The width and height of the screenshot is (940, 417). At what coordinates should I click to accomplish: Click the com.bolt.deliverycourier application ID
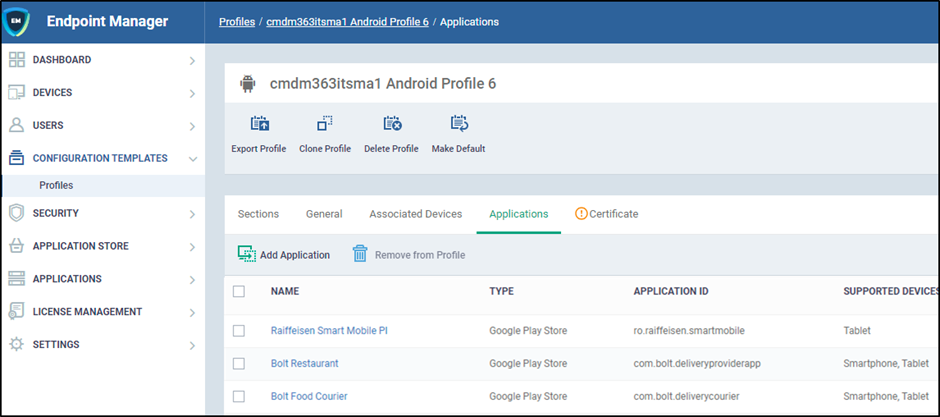[686, 396]
